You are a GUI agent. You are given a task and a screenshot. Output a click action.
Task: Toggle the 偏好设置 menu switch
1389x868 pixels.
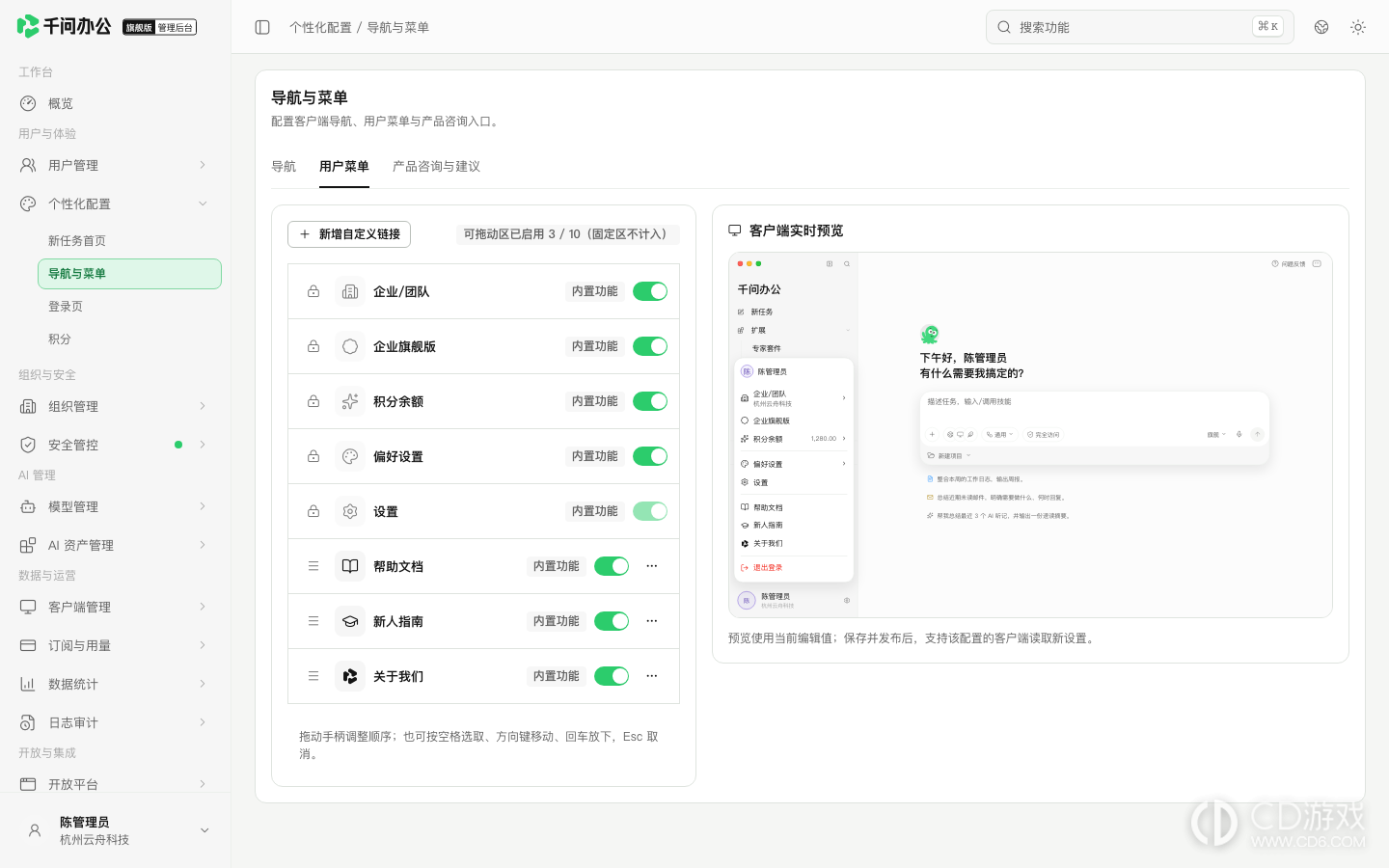click(x=650, y=456)
